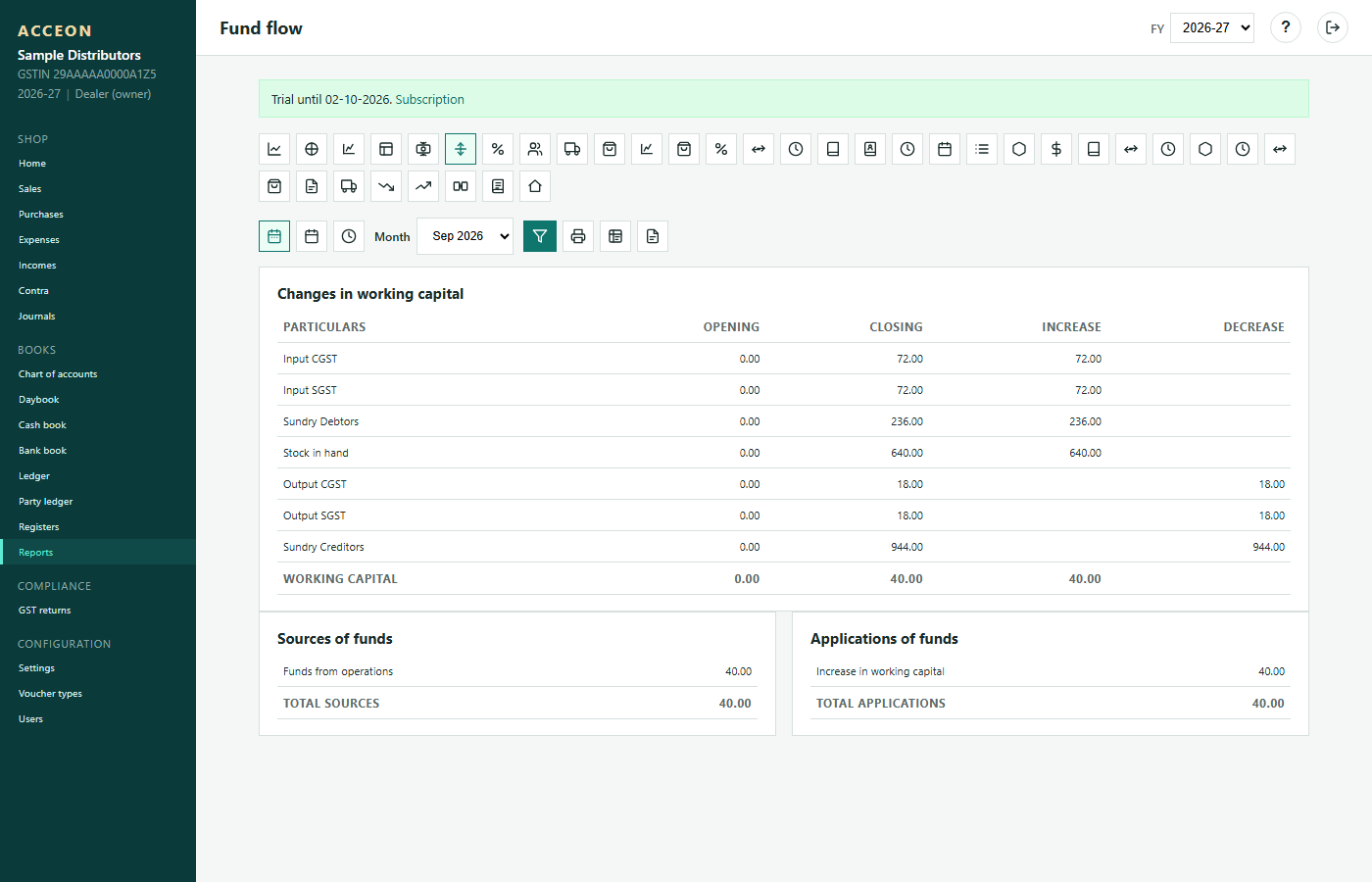This screenshot has height=882, width=1372.
Task: Click the teal filter funnel button
Action: (x=540, y=236)
